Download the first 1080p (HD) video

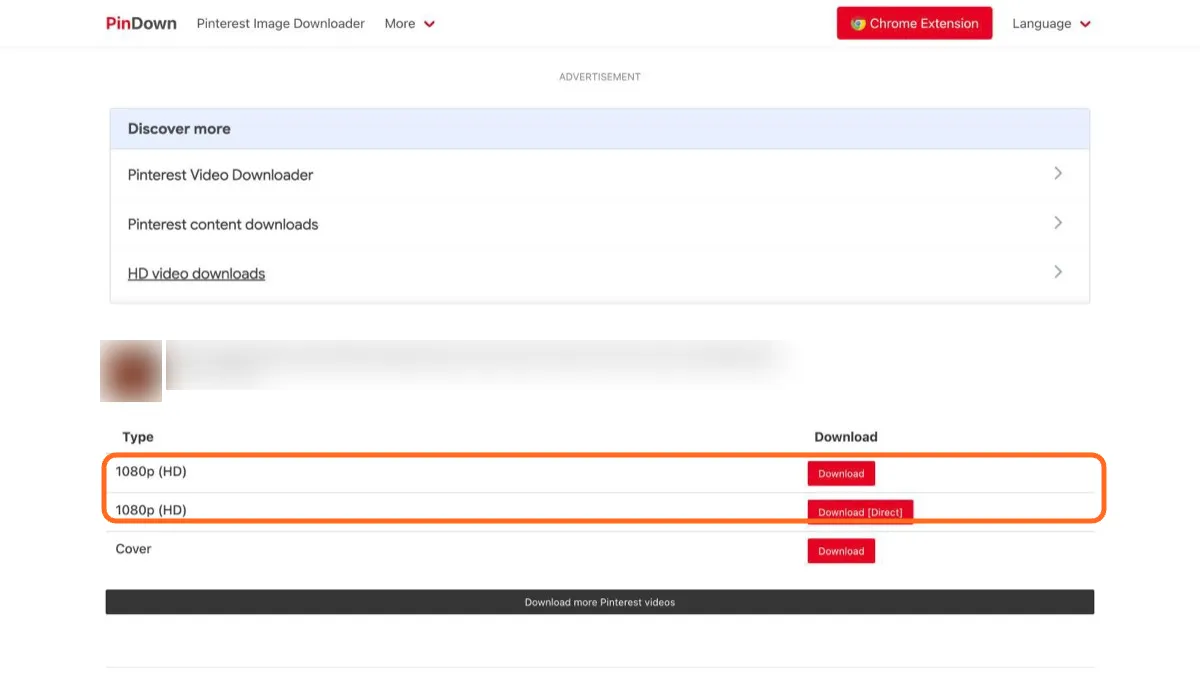pyautogui.click(x=841, y=473)
